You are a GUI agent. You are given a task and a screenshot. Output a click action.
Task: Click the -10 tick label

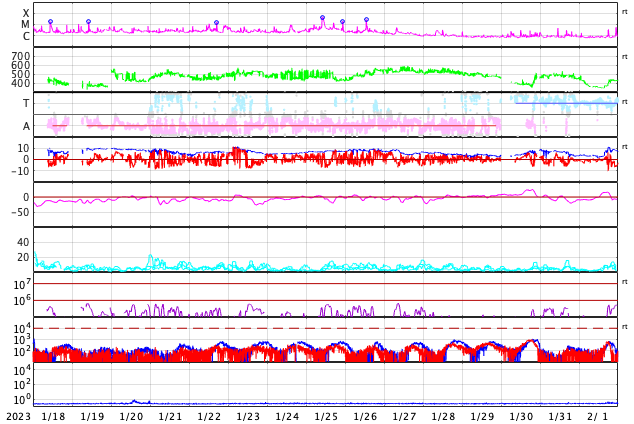coord(20,171)
